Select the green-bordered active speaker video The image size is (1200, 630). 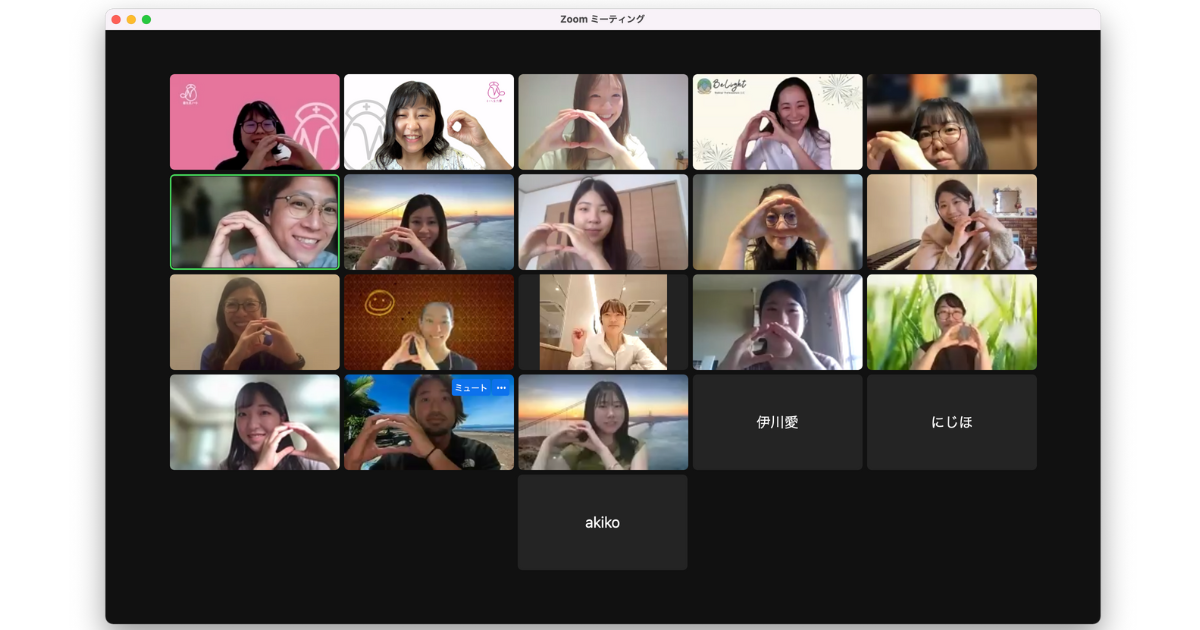254,222
